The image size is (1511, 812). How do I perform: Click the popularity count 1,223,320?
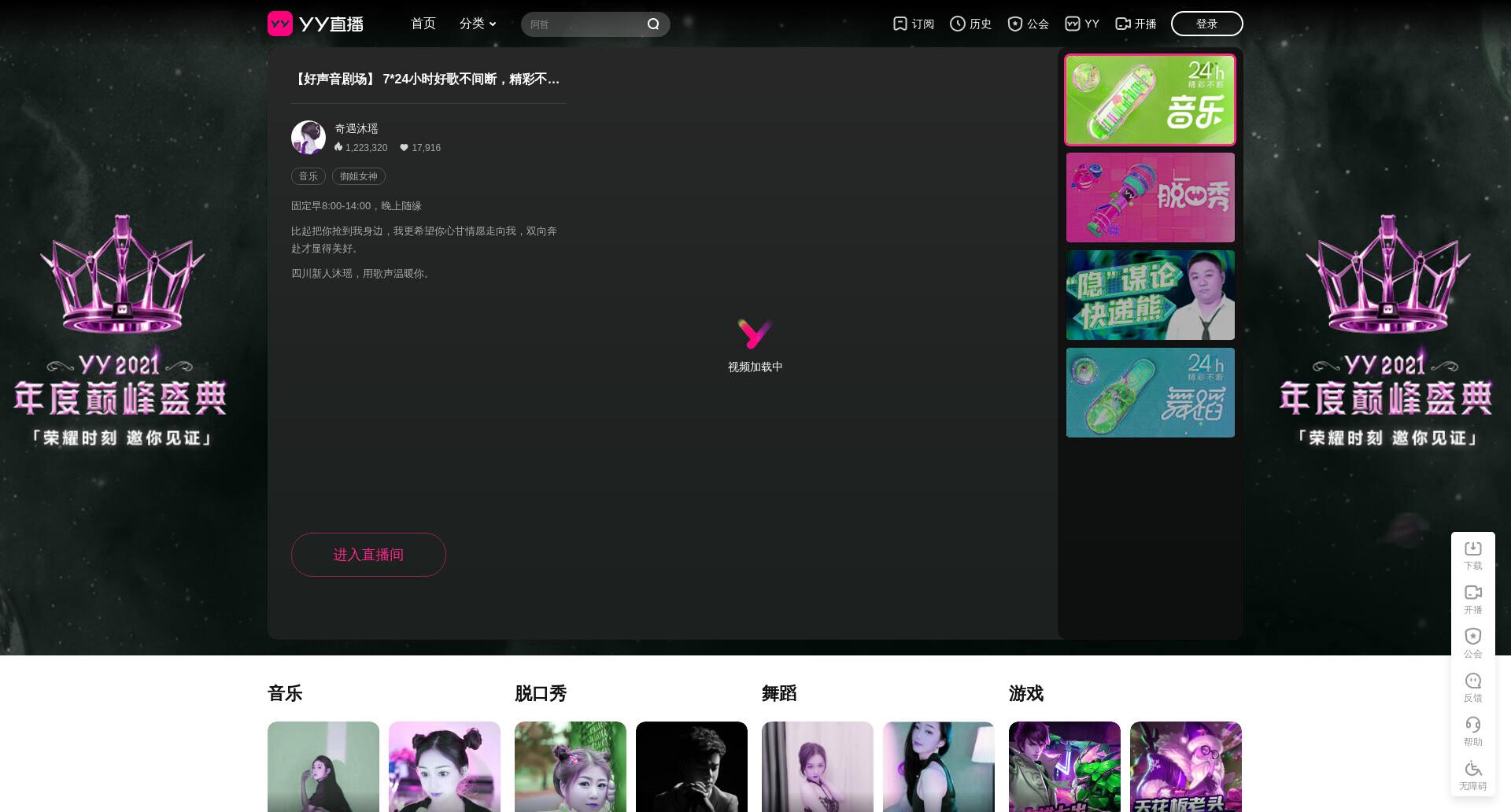(360, 147)
